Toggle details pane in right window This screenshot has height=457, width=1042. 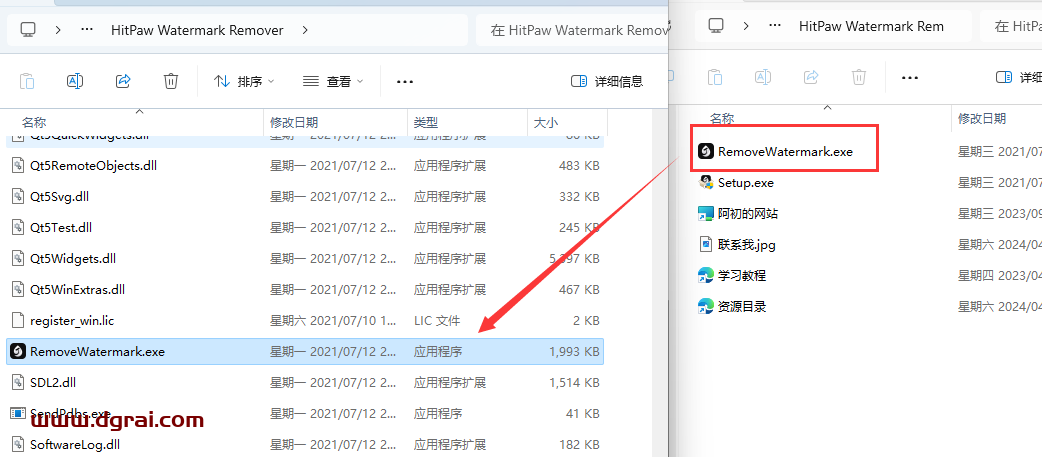click(1019, 77)
